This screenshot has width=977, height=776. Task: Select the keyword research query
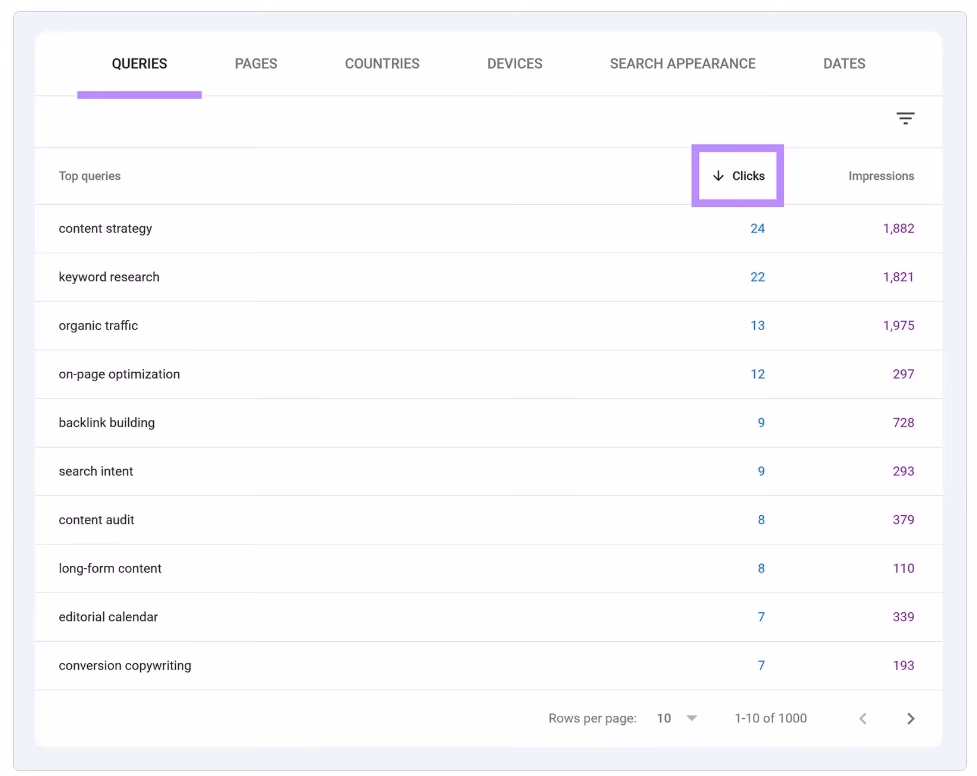tap(109, 277)
